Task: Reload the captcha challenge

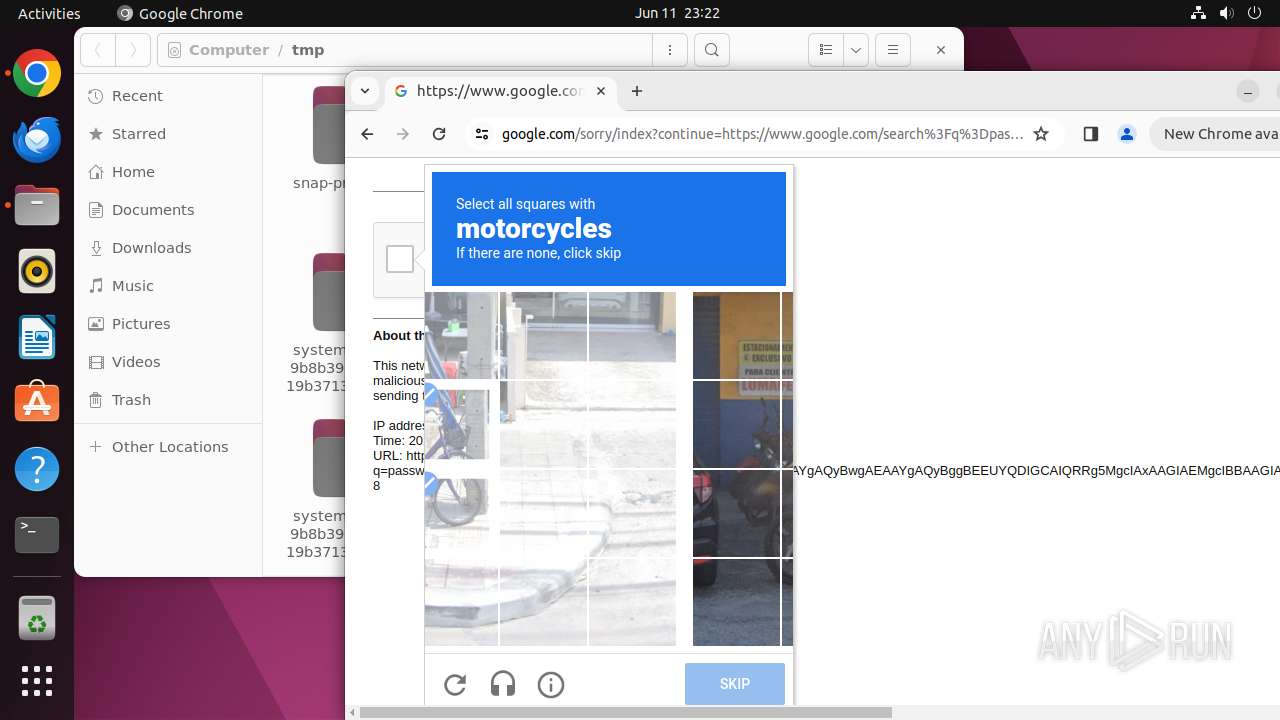Action: pyautogui.click(x=455, y=684)
